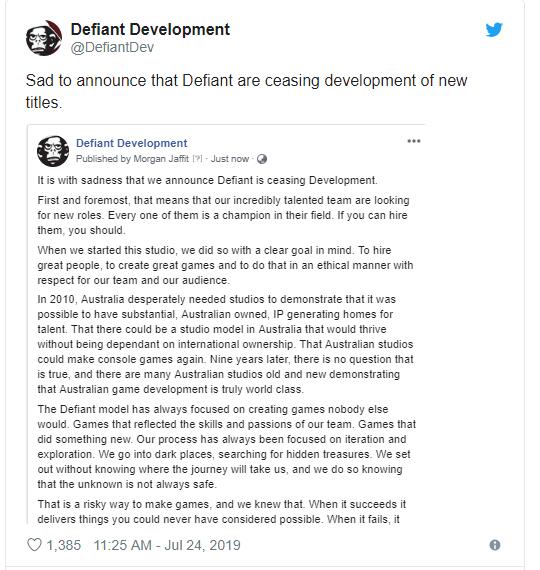Click the [?] marker after Morgan Jaffit

(197, 159)
